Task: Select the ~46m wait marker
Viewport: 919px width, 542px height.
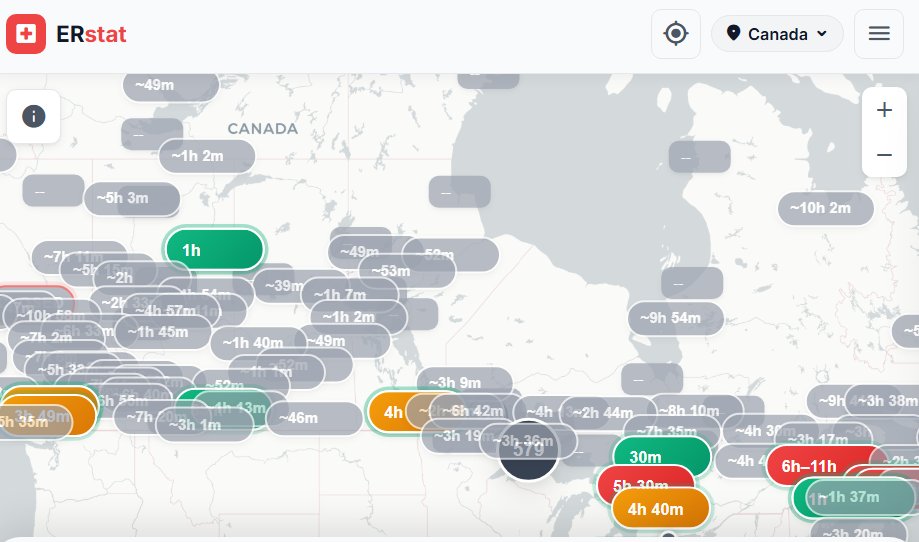Action: 314,418
